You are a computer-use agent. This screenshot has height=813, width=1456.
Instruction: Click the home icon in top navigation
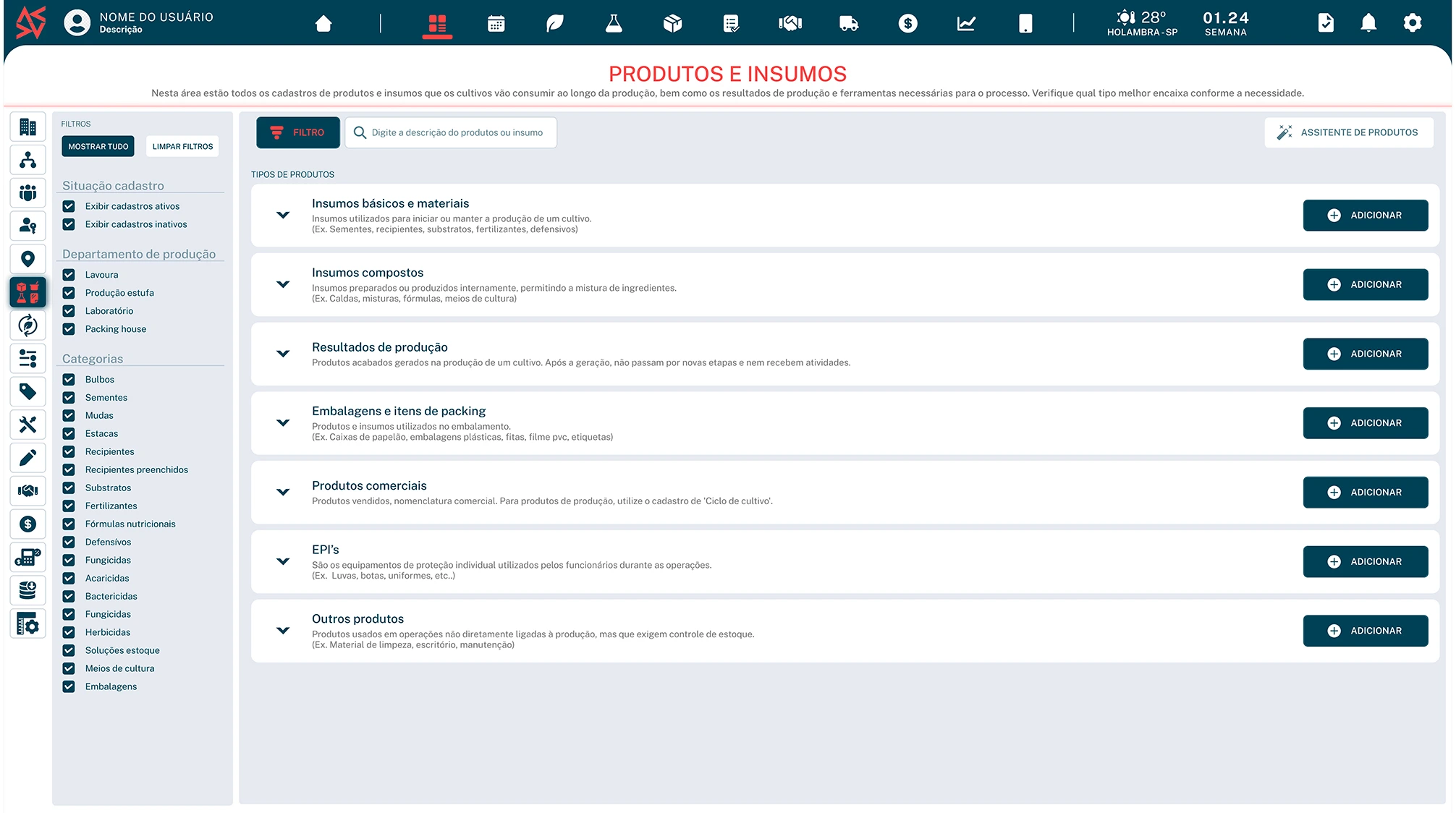point(323,24)
